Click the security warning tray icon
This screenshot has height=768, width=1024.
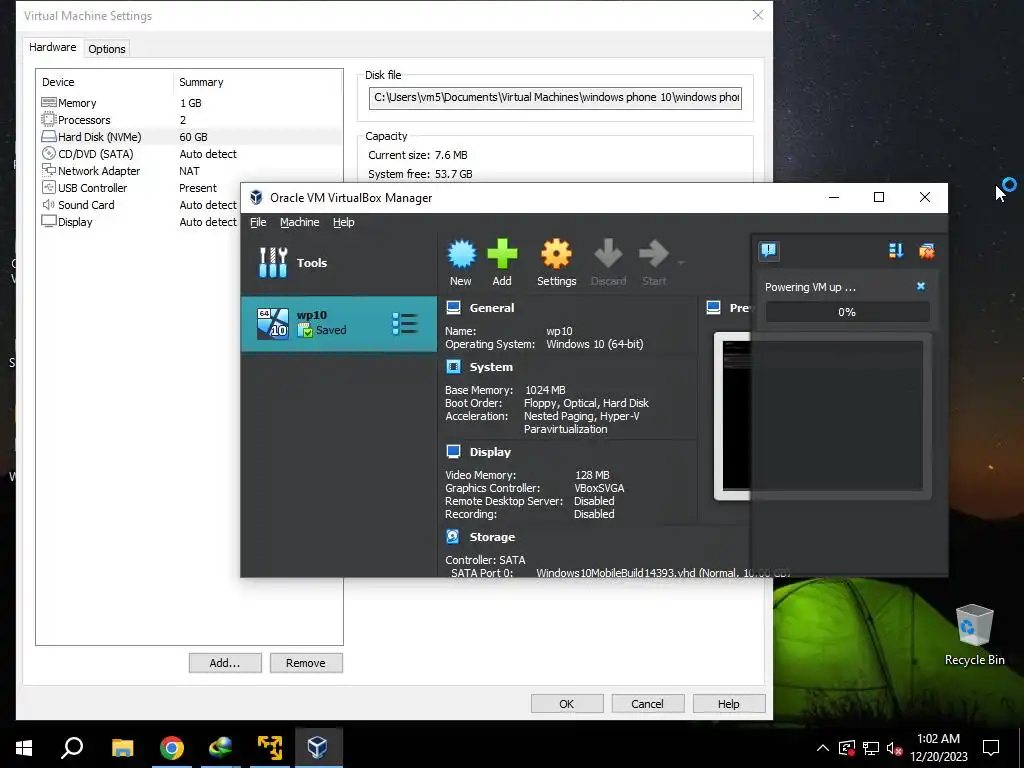847,748
